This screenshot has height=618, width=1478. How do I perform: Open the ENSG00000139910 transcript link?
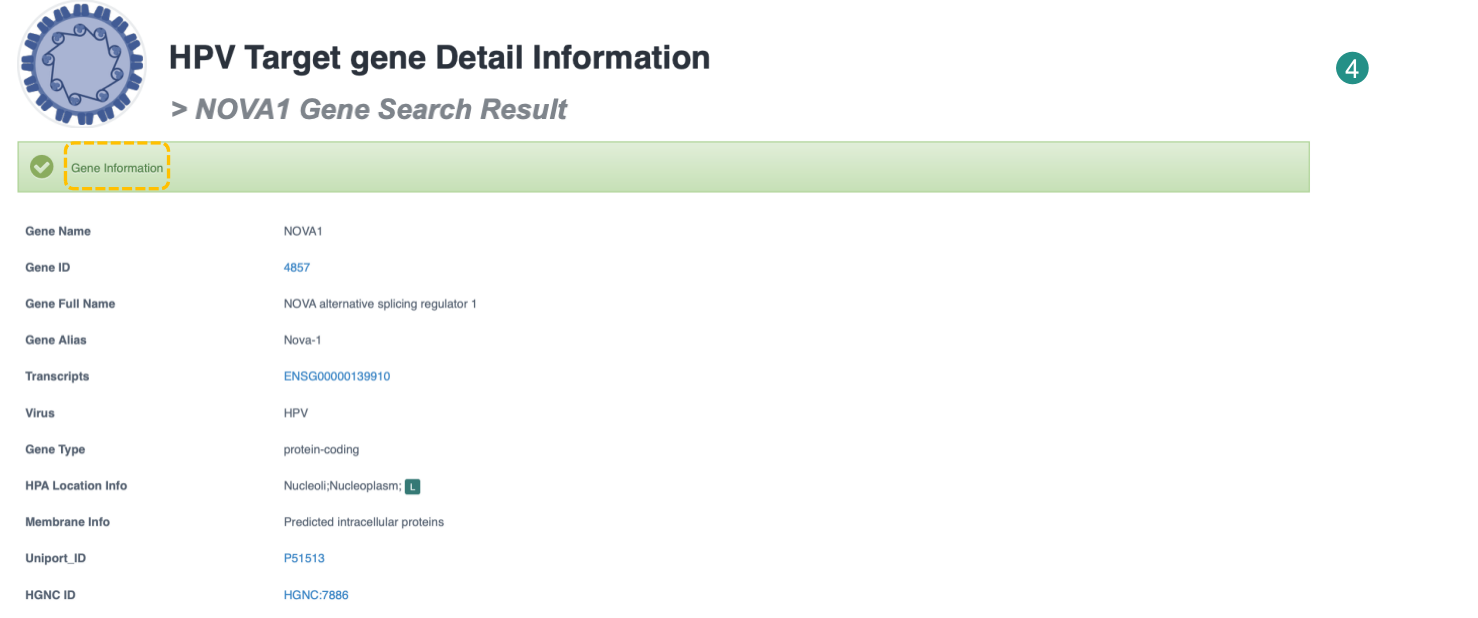tap(337, 377)
